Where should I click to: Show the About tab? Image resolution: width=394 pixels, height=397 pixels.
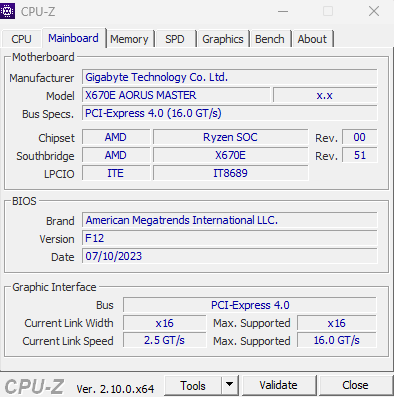tap(312, 39)
